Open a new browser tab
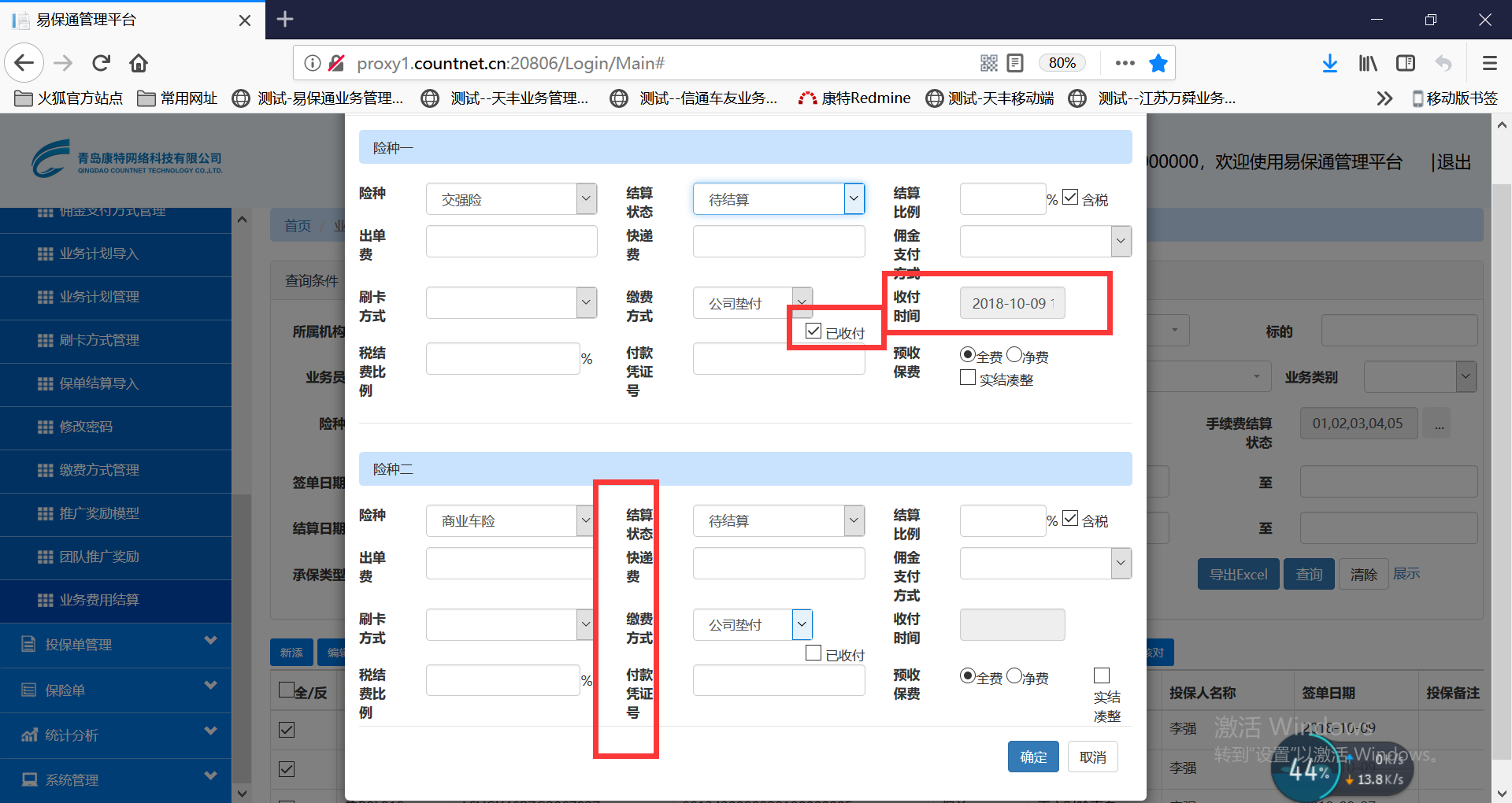Screen dimensions: 1512x803 point(285,19)
